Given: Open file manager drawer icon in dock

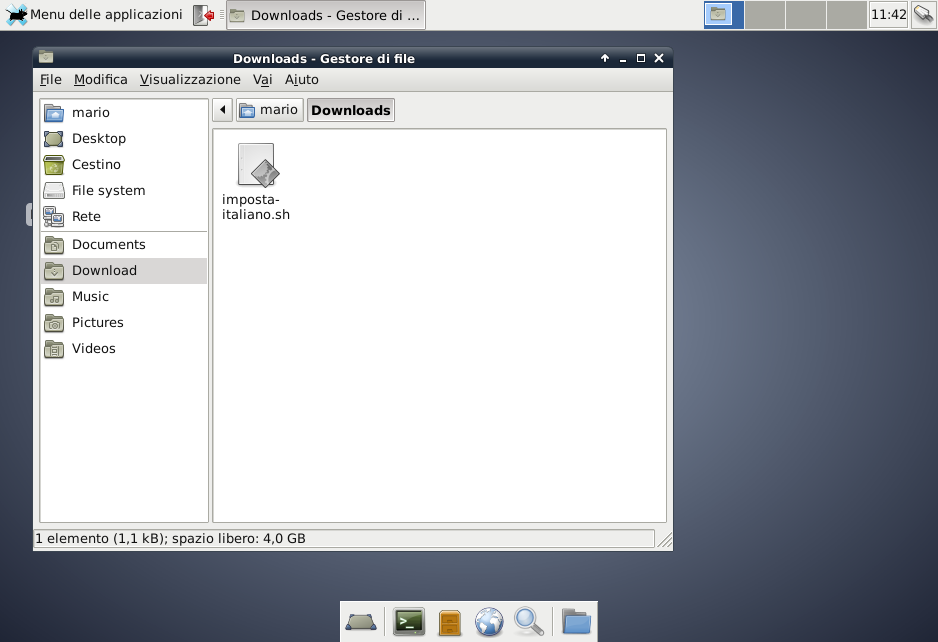Looking at the screenshot, I should [449, 622].
